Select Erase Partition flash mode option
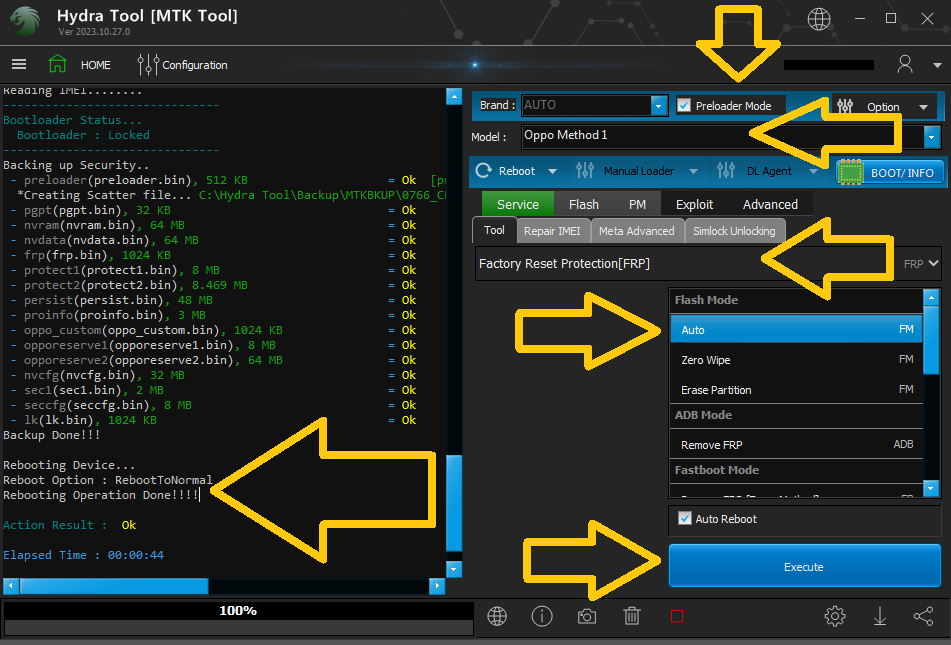Screen dimensions: 951x645 click(796, 390)
